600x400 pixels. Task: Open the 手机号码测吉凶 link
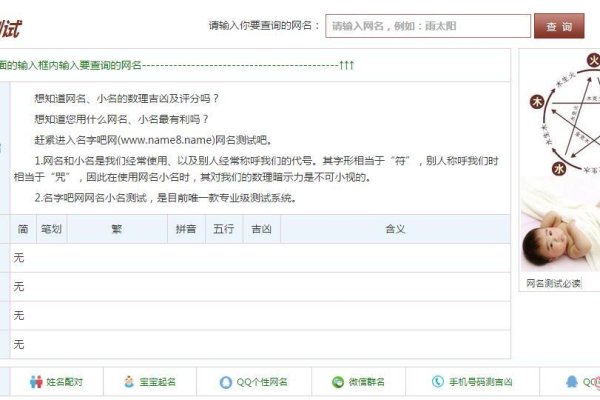click(481, 382)
